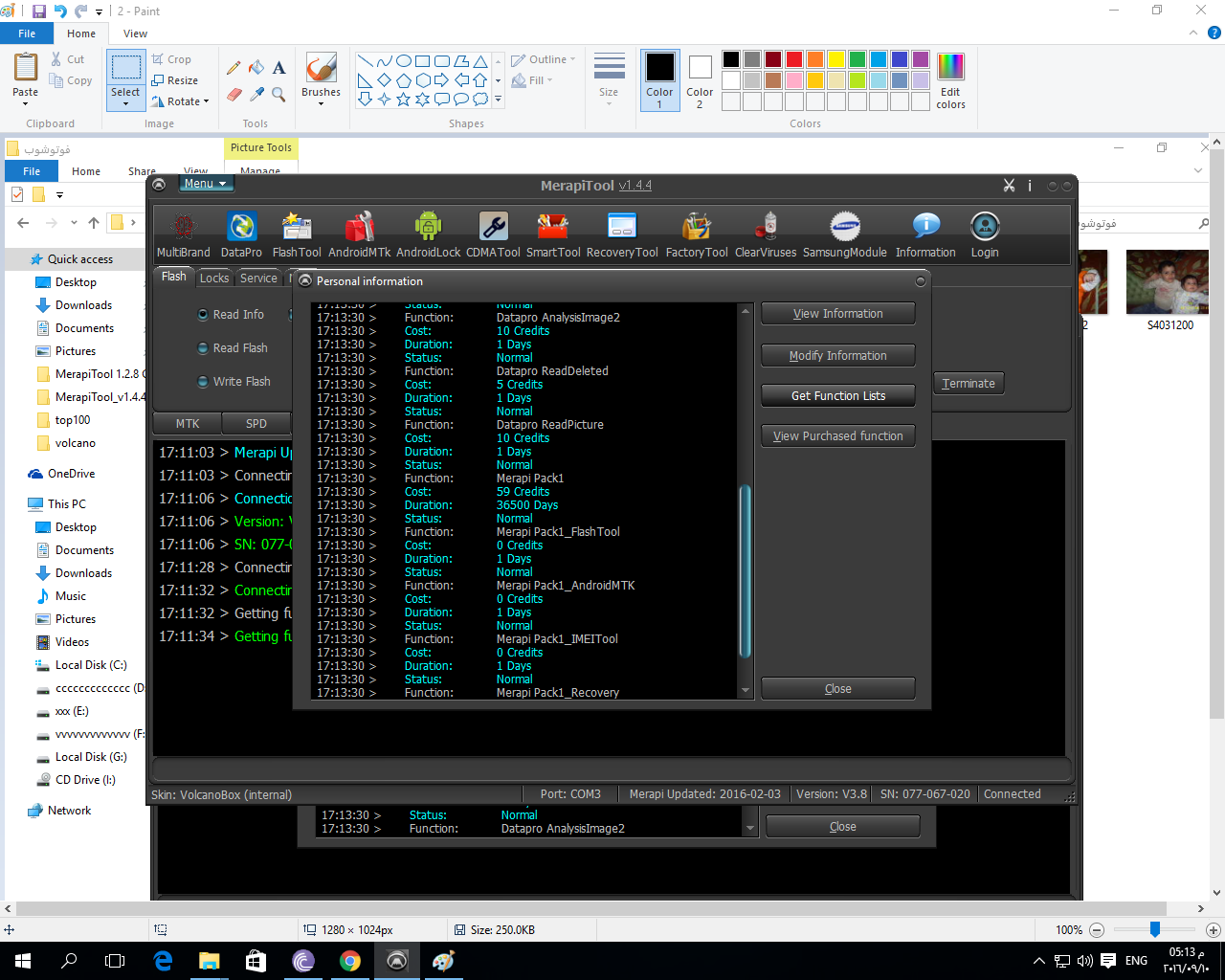Click the Personal information log scrollbar thumb
Viewport: 1225px width, 980px height.
(x=746, y=571)
